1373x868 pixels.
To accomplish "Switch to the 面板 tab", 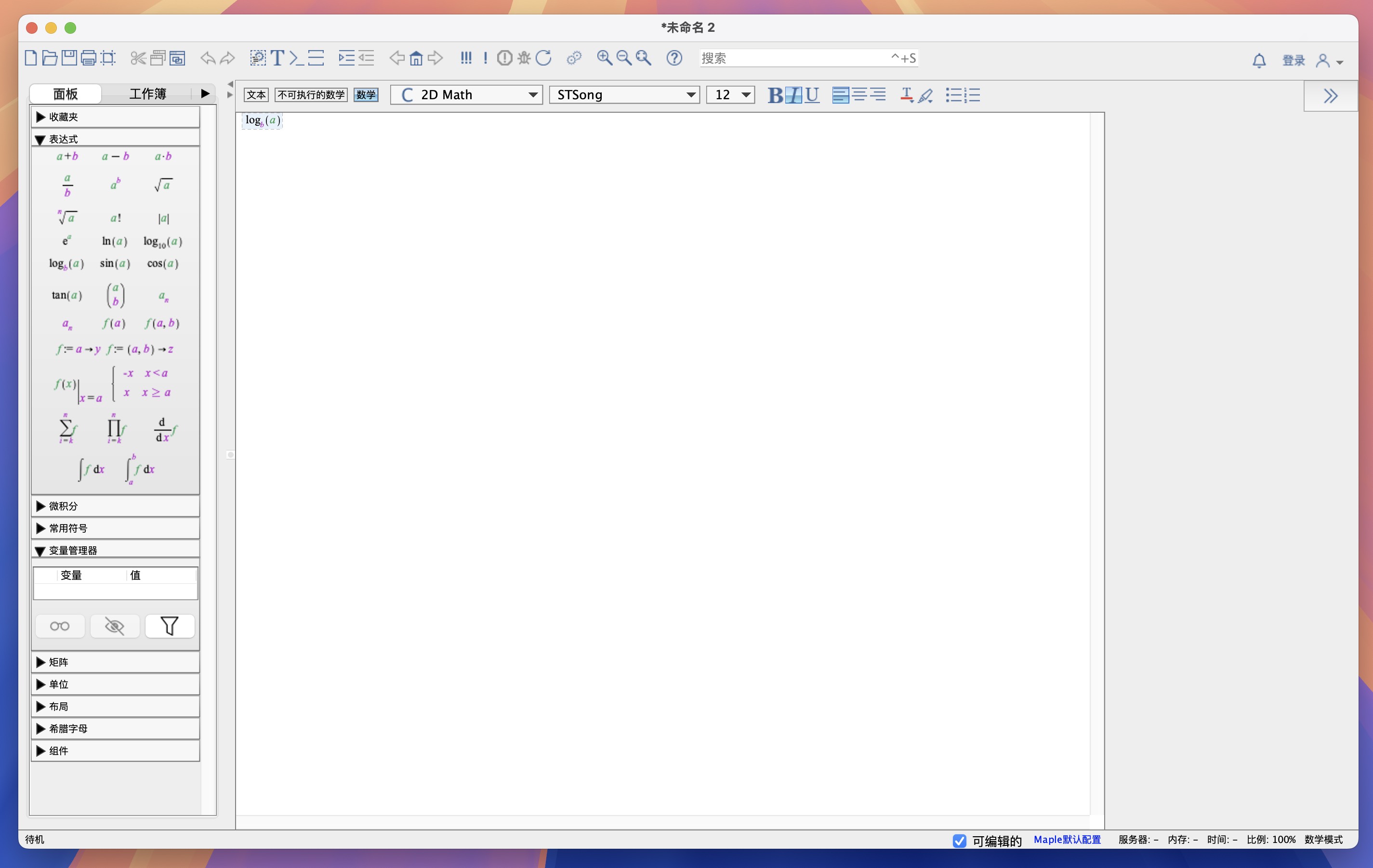I will coord(66,93).
